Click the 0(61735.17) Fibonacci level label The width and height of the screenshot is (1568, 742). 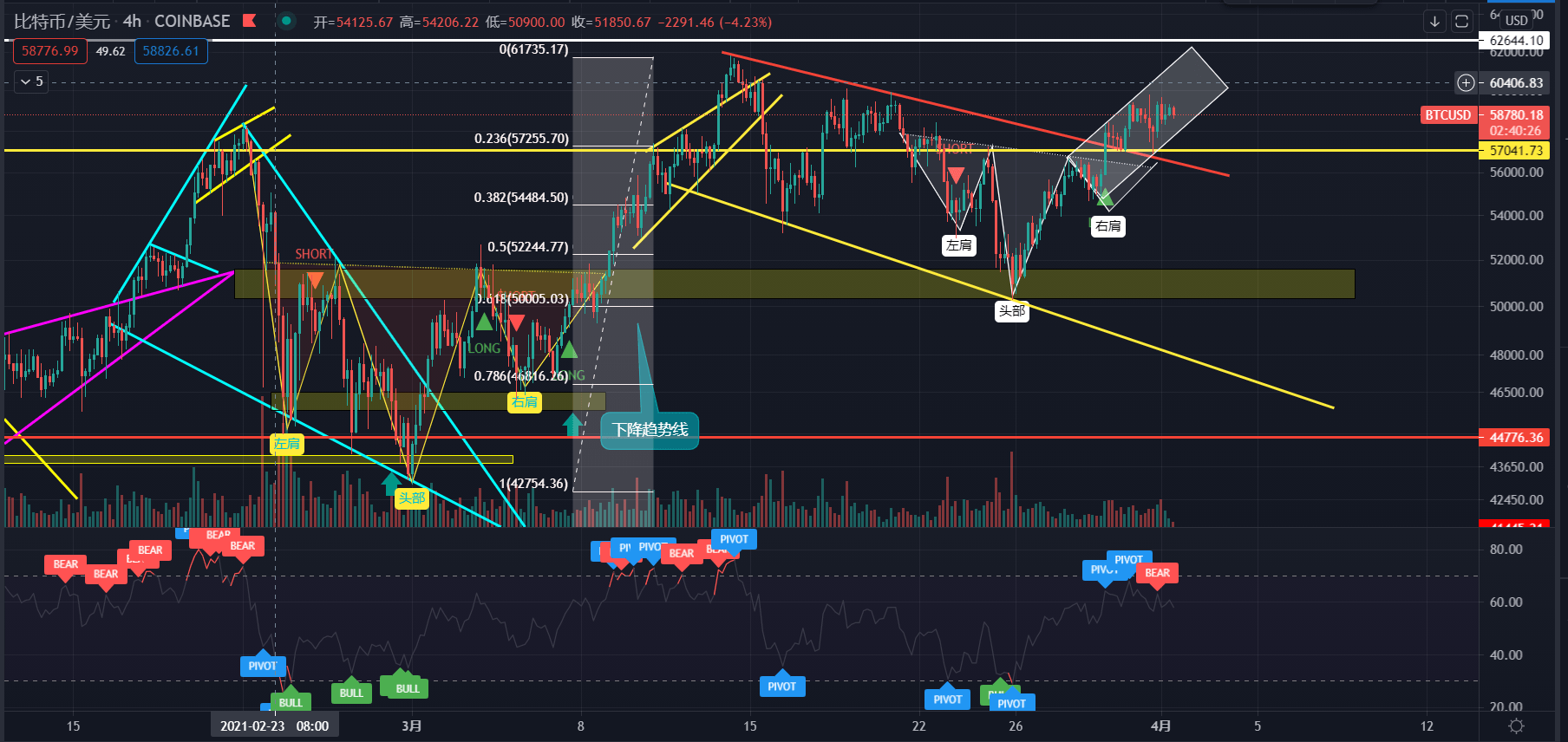pos(533,49)
